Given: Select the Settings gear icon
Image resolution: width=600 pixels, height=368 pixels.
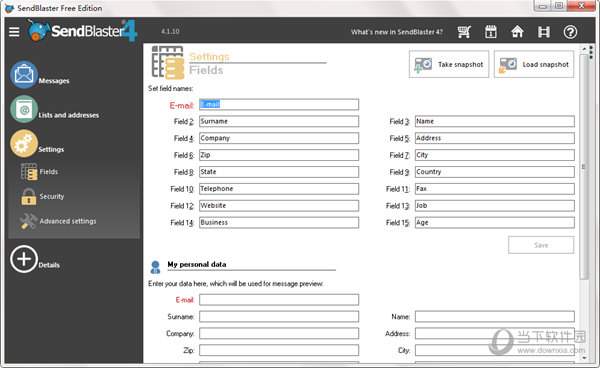Looking at the screenshot, I should point(24,143).
